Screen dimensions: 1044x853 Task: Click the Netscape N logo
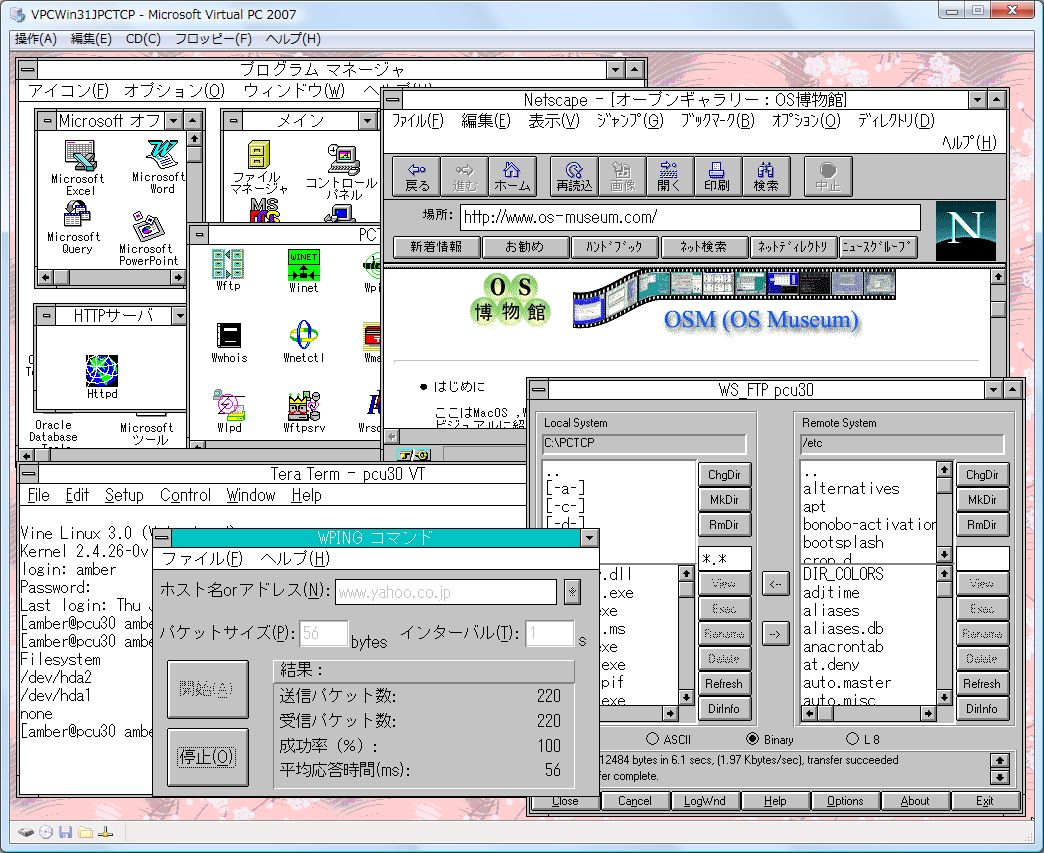point(965,230)
